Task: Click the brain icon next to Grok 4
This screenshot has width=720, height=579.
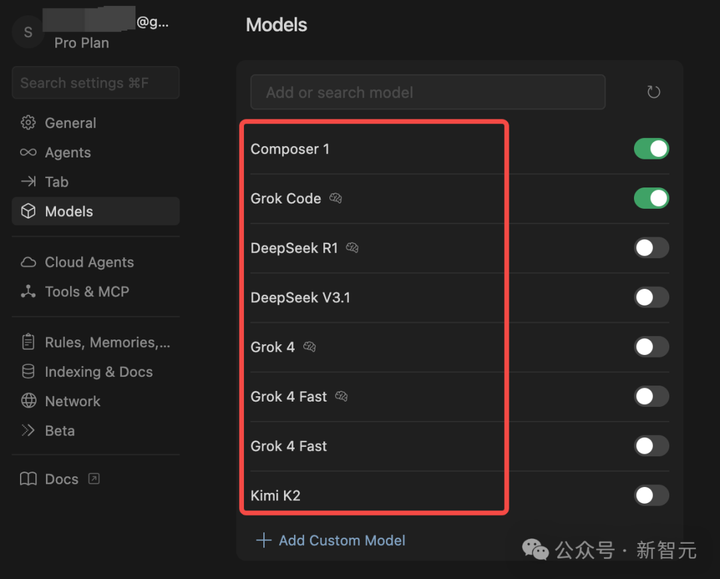Action: pyautogui.click(x=310, y=347)
